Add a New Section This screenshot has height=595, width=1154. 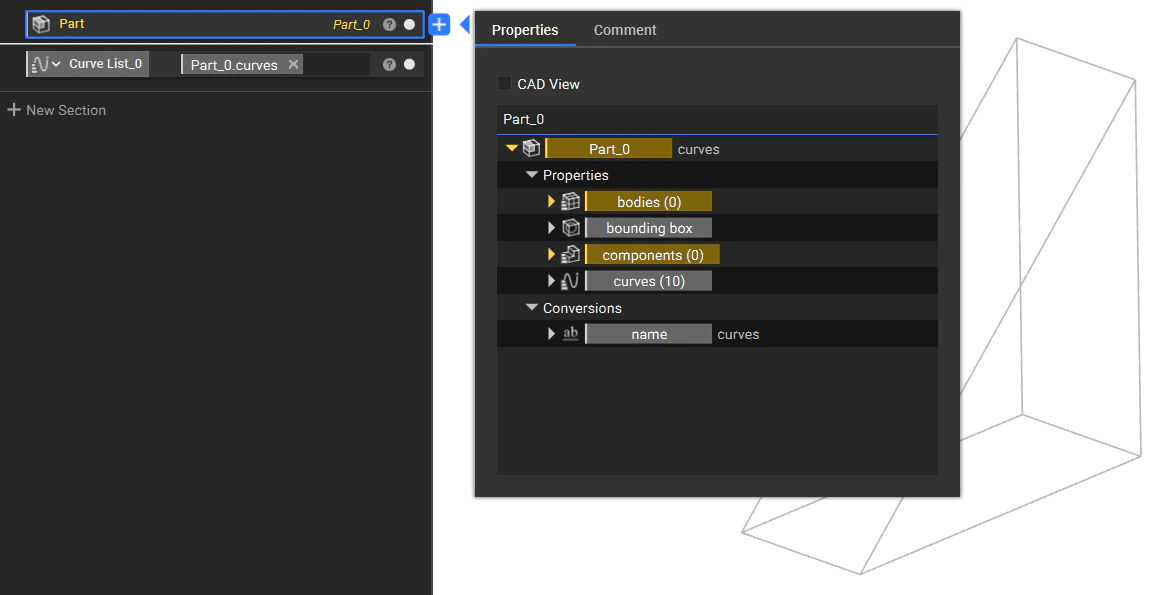click(x=57, y=110)
